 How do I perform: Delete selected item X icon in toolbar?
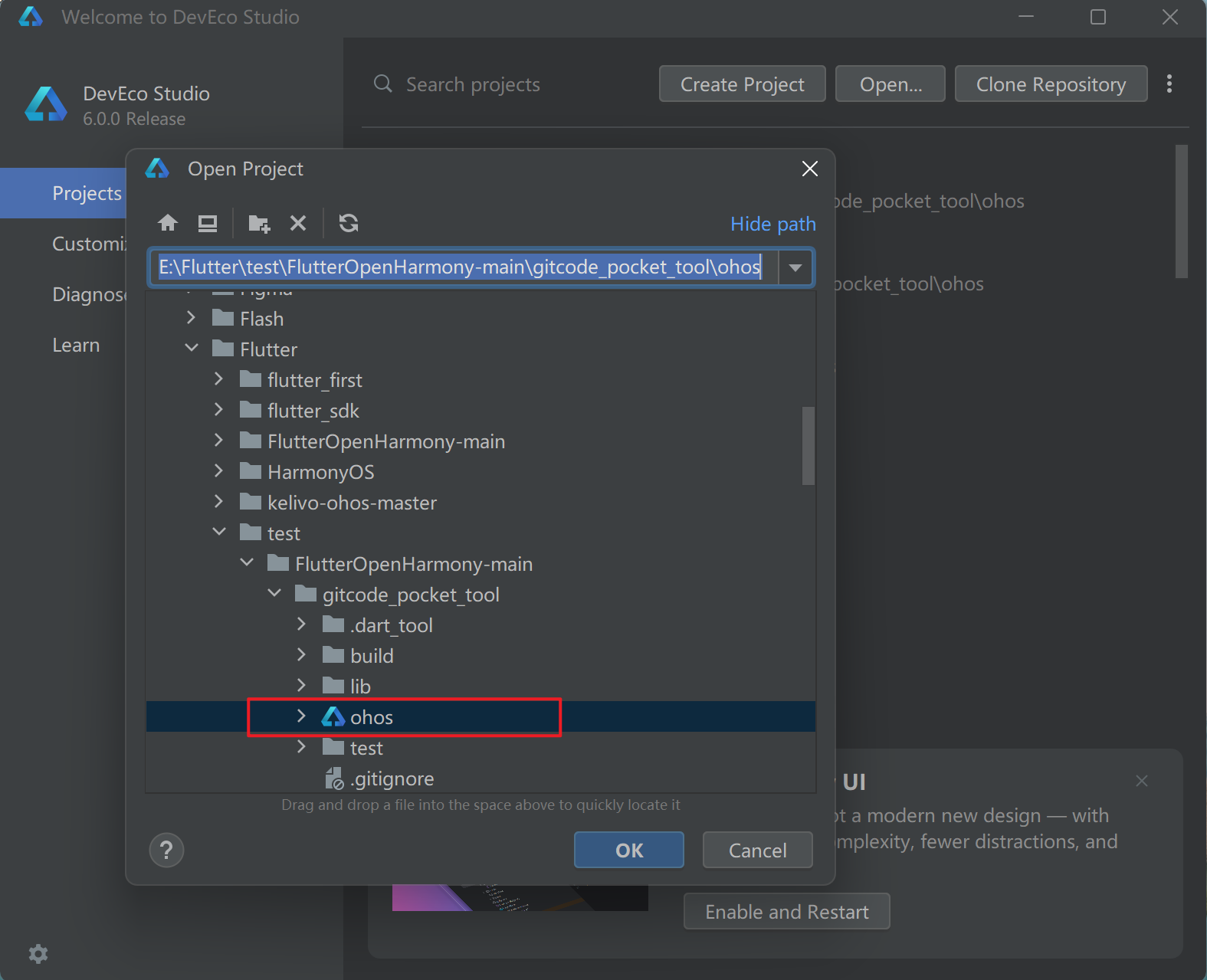tap(298, 223)
